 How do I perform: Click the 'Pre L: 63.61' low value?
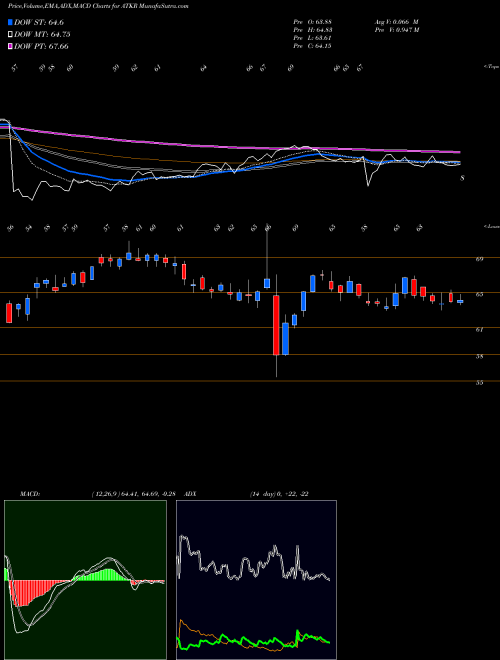click(x=313, y=38)
